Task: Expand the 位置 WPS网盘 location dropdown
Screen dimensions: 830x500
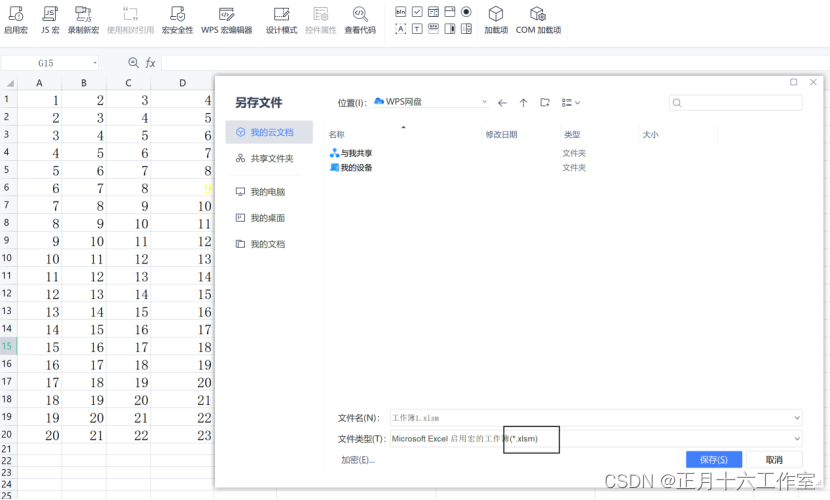Action: pyautogui.click(x=484, y=102)
